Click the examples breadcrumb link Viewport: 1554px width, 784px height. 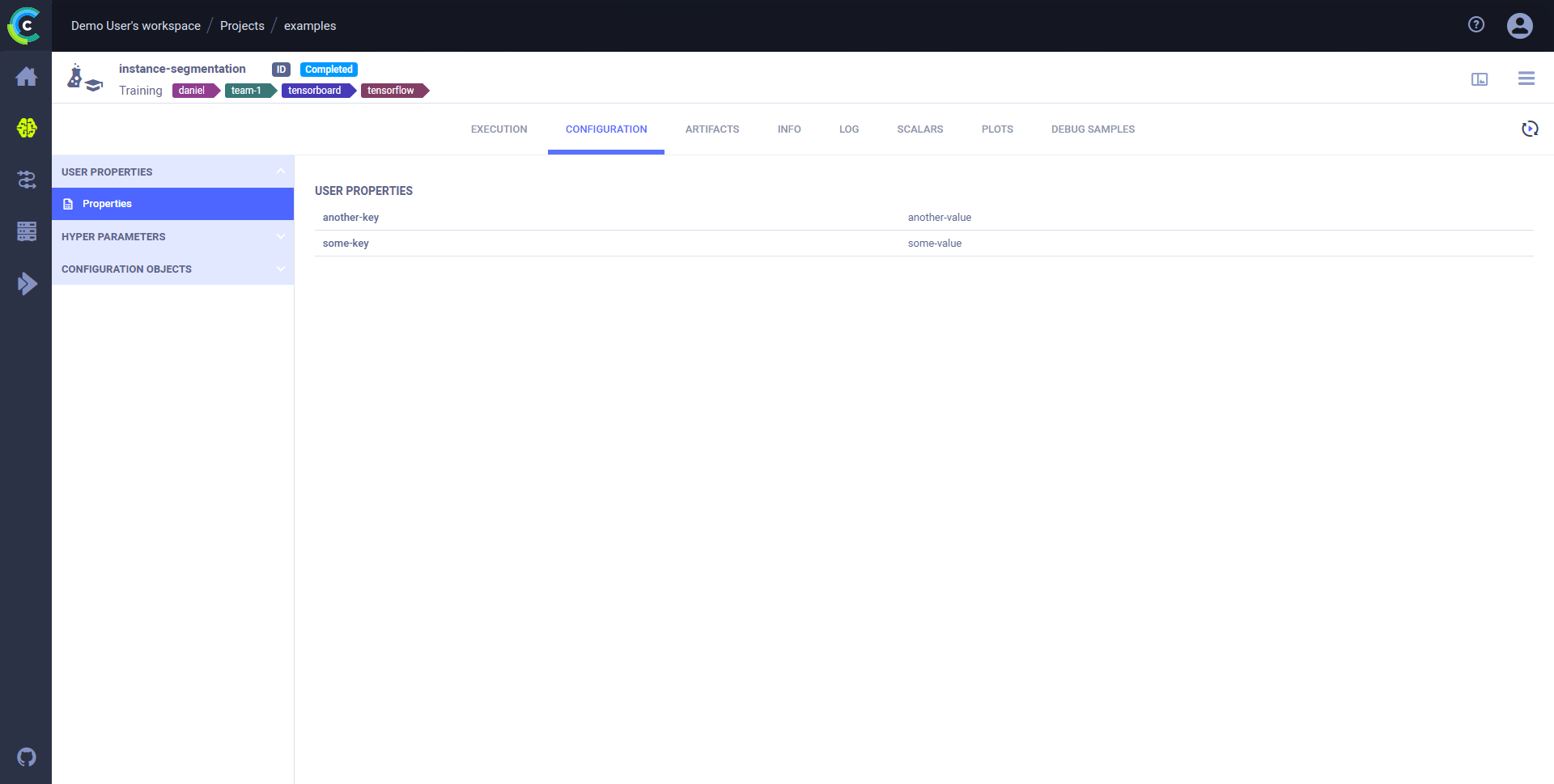click(310, 25)
